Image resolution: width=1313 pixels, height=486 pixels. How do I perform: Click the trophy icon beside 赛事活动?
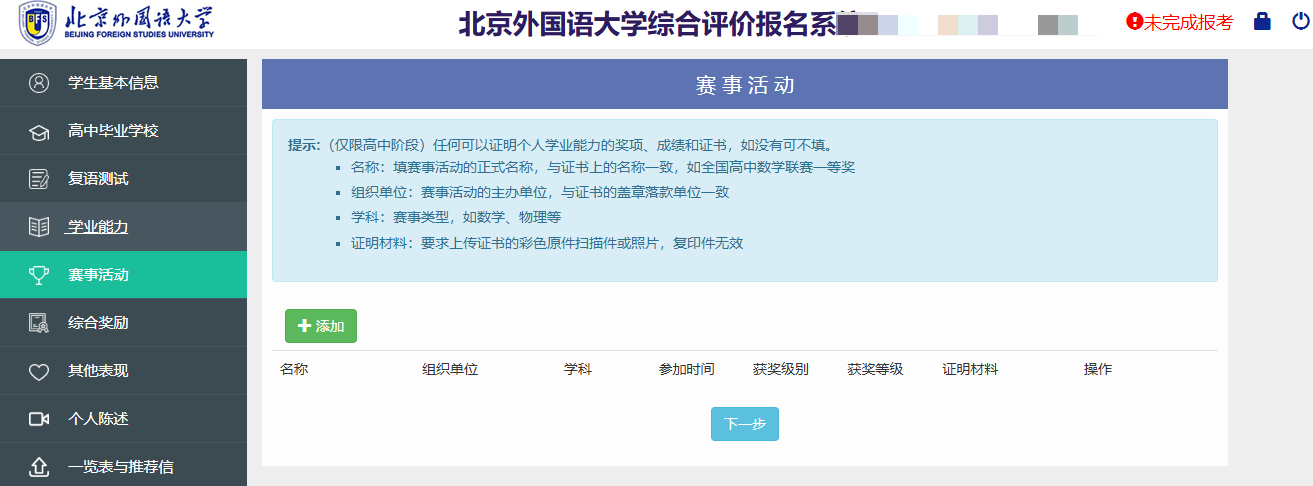tap(39, 275)
